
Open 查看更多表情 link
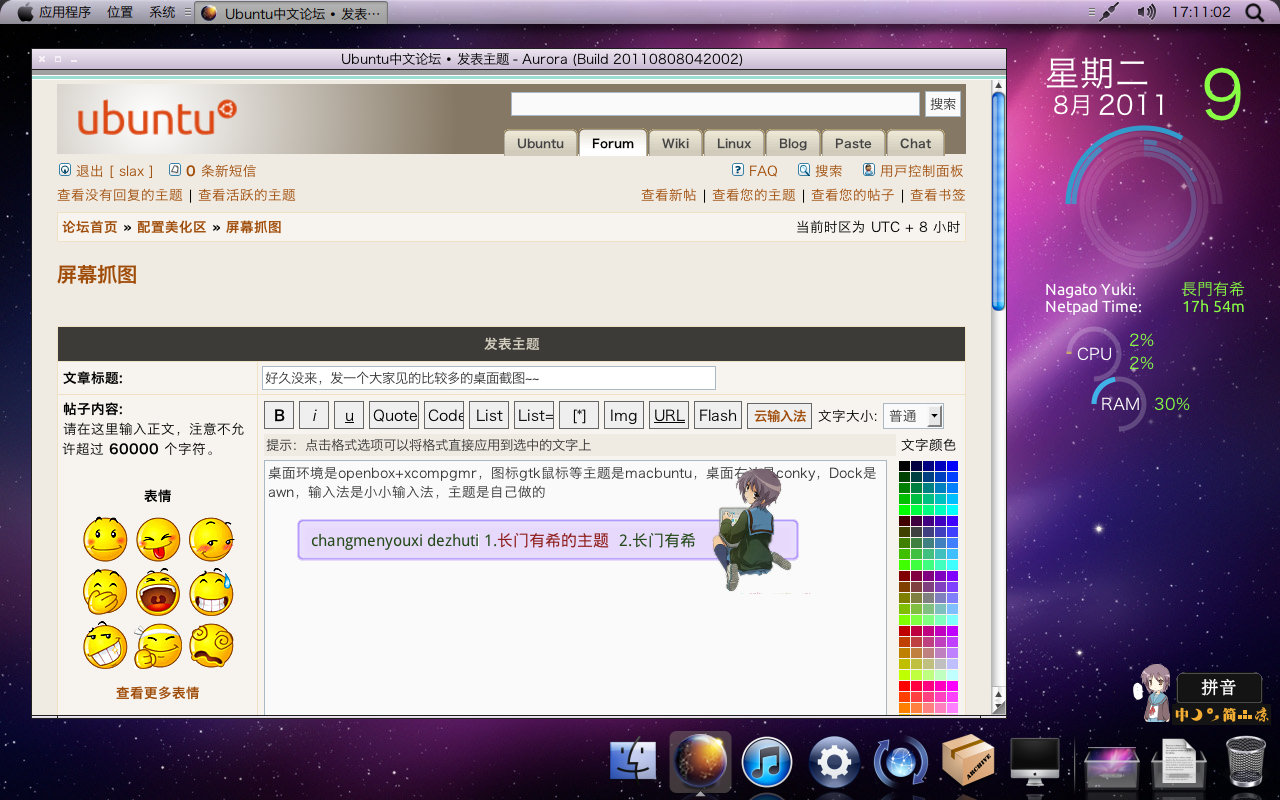[x=158, y=693]
